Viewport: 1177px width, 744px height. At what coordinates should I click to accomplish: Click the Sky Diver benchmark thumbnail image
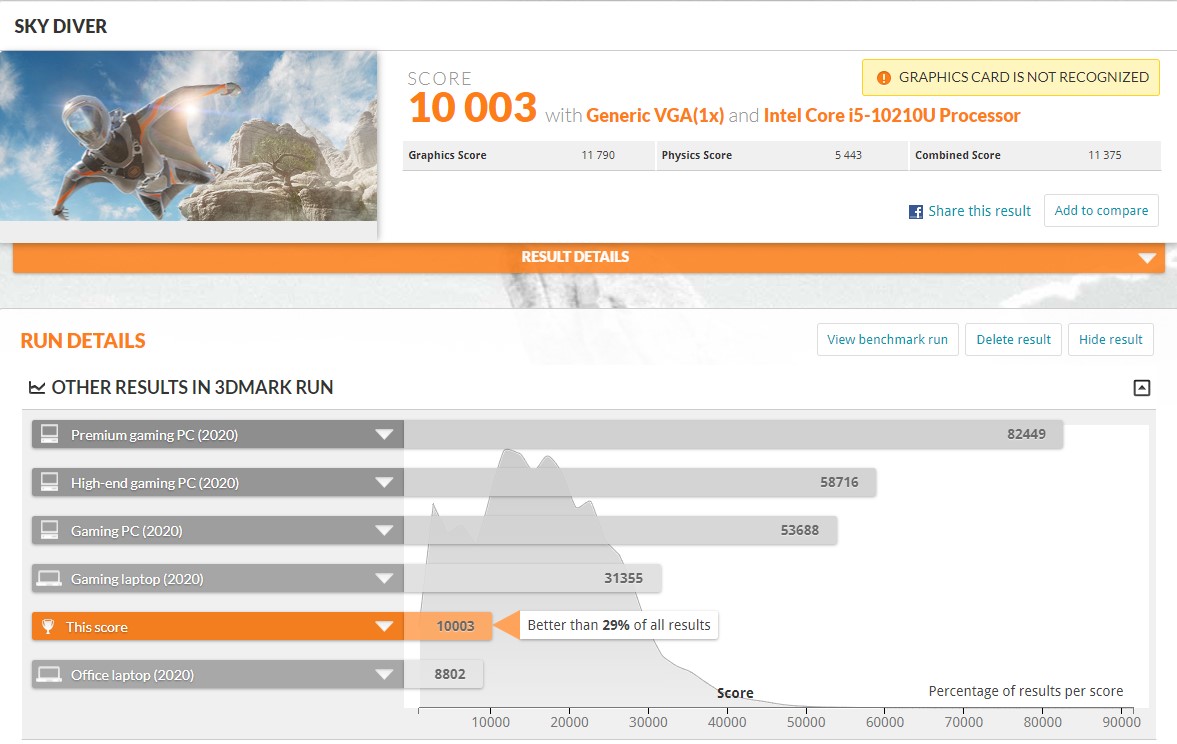(x=188, y=136)
